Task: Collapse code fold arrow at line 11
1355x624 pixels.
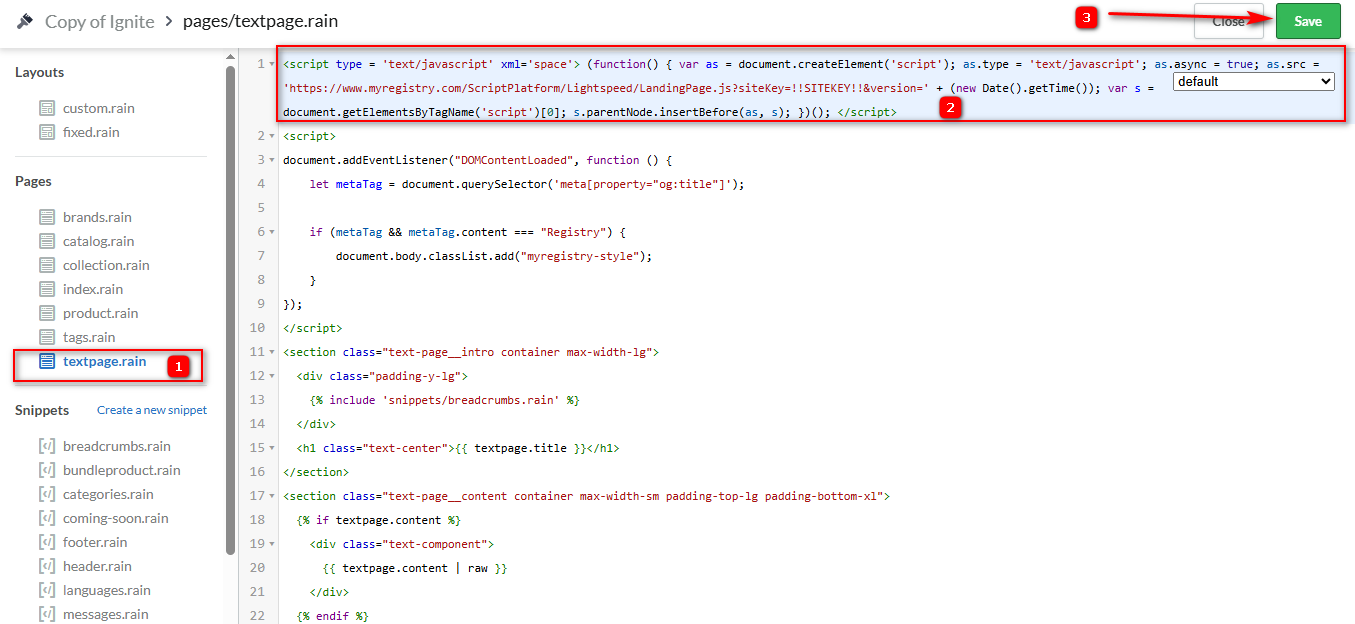Action: tap(272, 352)
